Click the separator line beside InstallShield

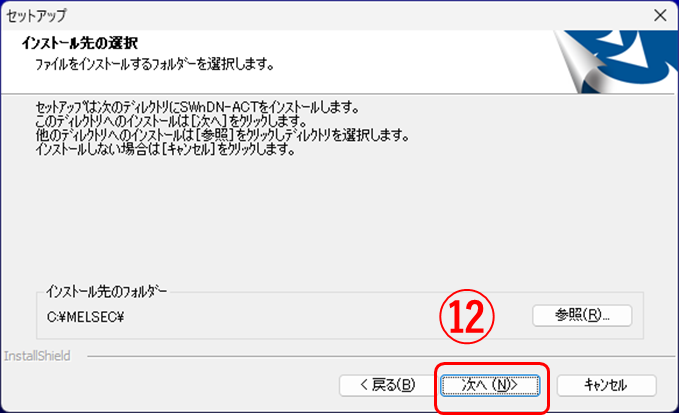pyautogui.click(x=381, y=357)
